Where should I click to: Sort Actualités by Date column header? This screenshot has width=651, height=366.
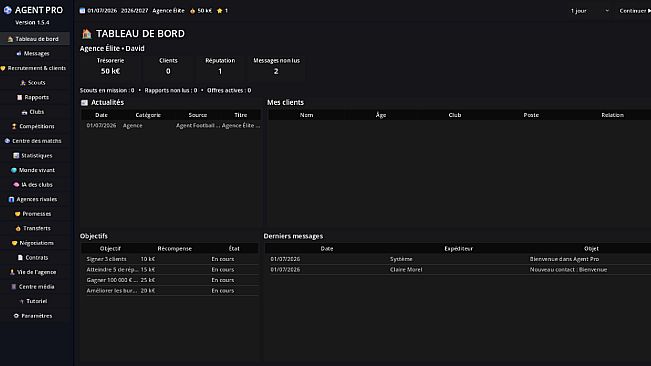pyautogui.click(x=101, y=115)
